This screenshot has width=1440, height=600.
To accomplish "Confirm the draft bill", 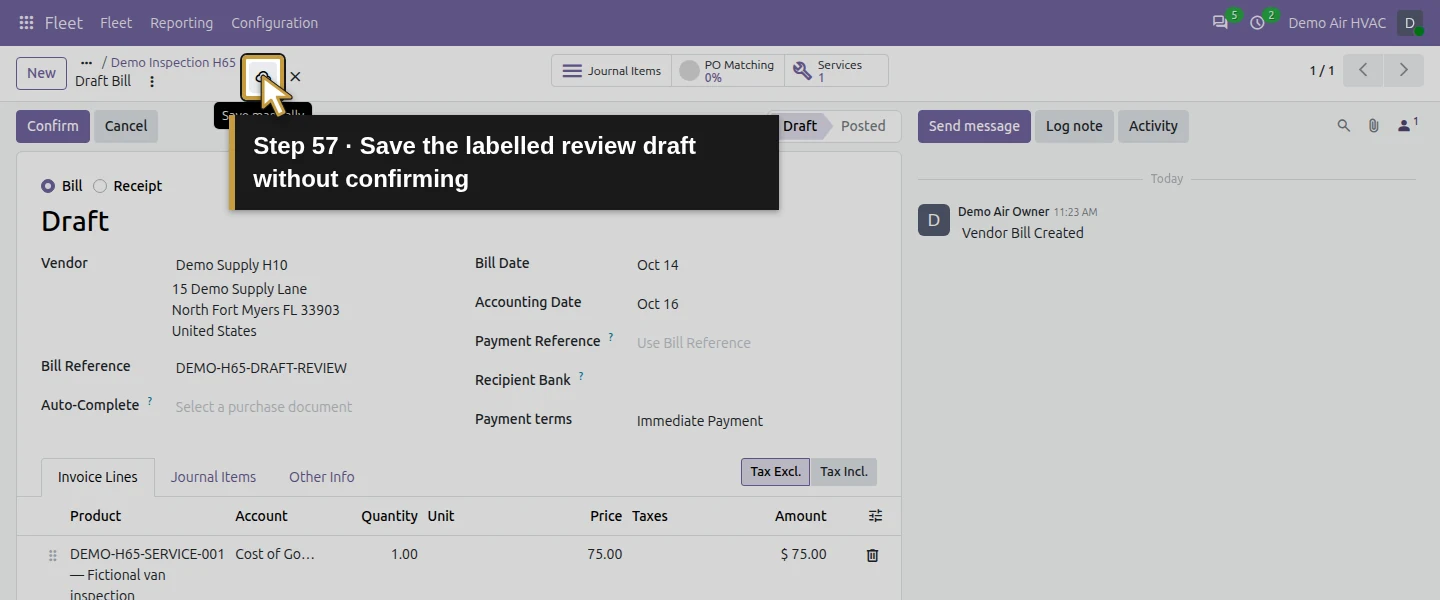I will [53, 126].
